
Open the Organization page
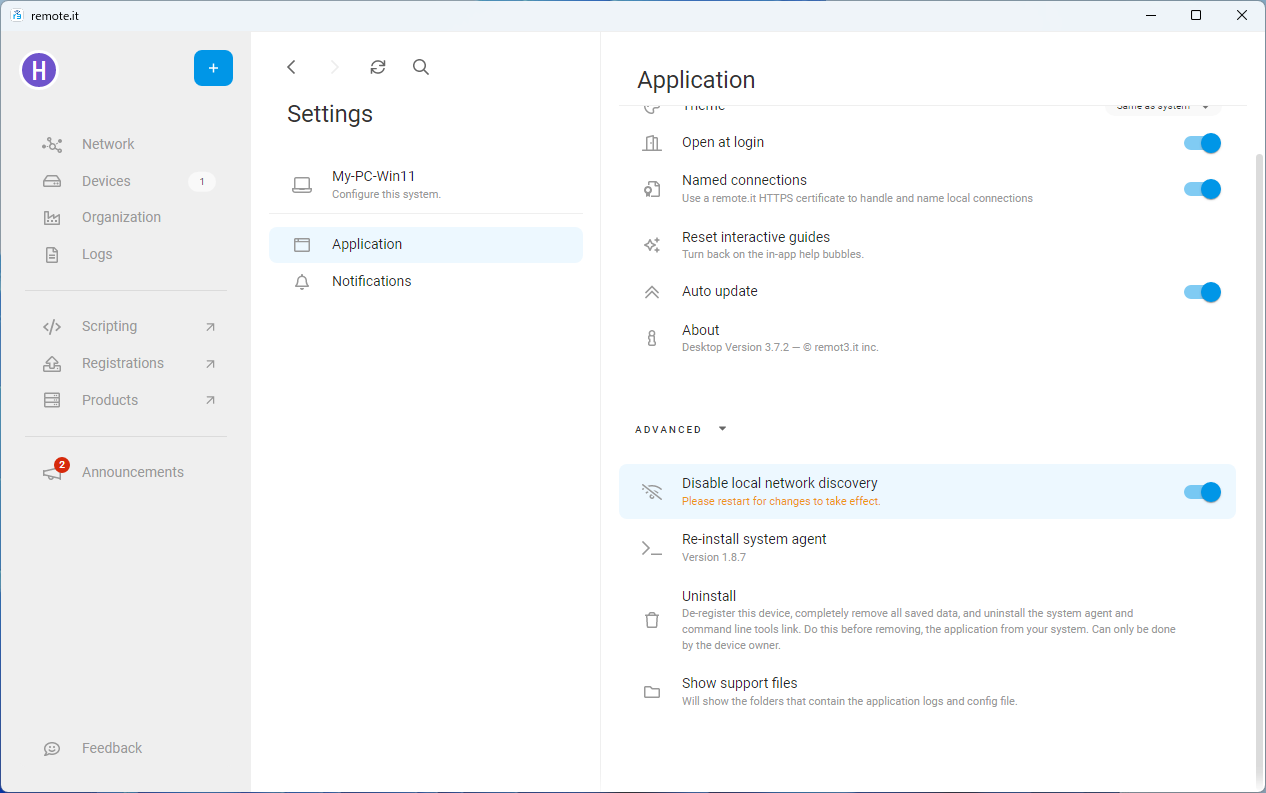point(126,218)
